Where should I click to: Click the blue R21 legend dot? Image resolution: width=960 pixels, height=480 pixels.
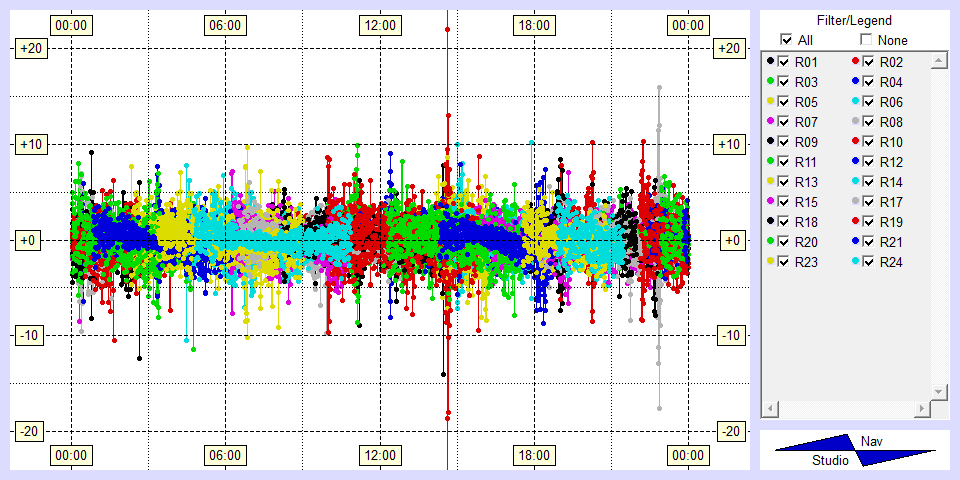pyautogui.click(x=855, y=242)
